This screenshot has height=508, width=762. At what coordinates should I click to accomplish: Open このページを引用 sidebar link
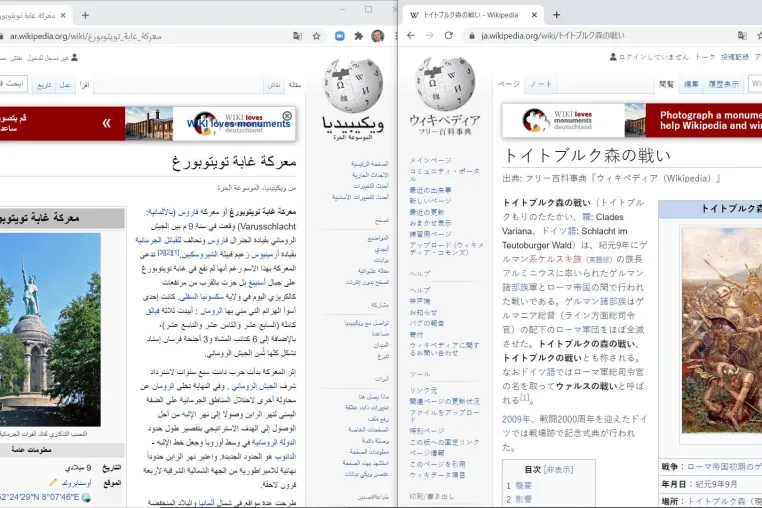pos(437,464)
